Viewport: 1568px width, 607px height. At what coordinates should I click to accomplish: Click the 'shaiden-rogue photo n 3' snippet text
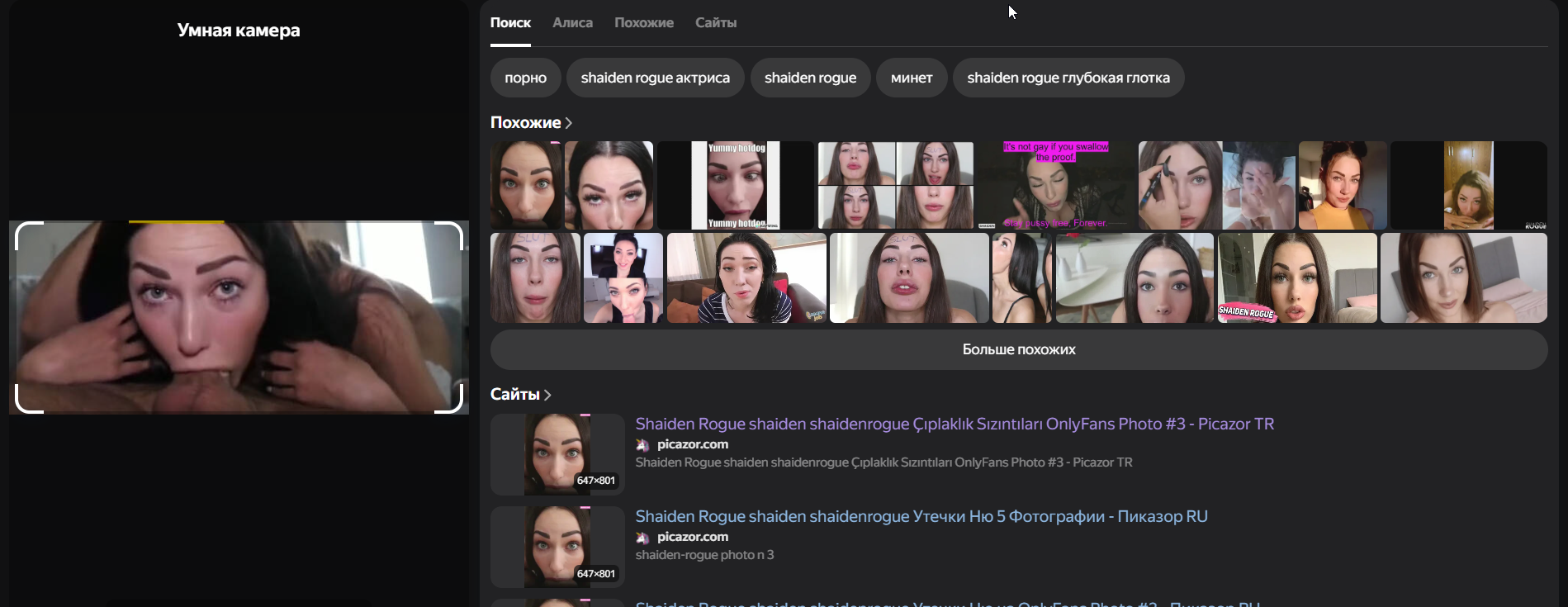[x=704, y=555]
